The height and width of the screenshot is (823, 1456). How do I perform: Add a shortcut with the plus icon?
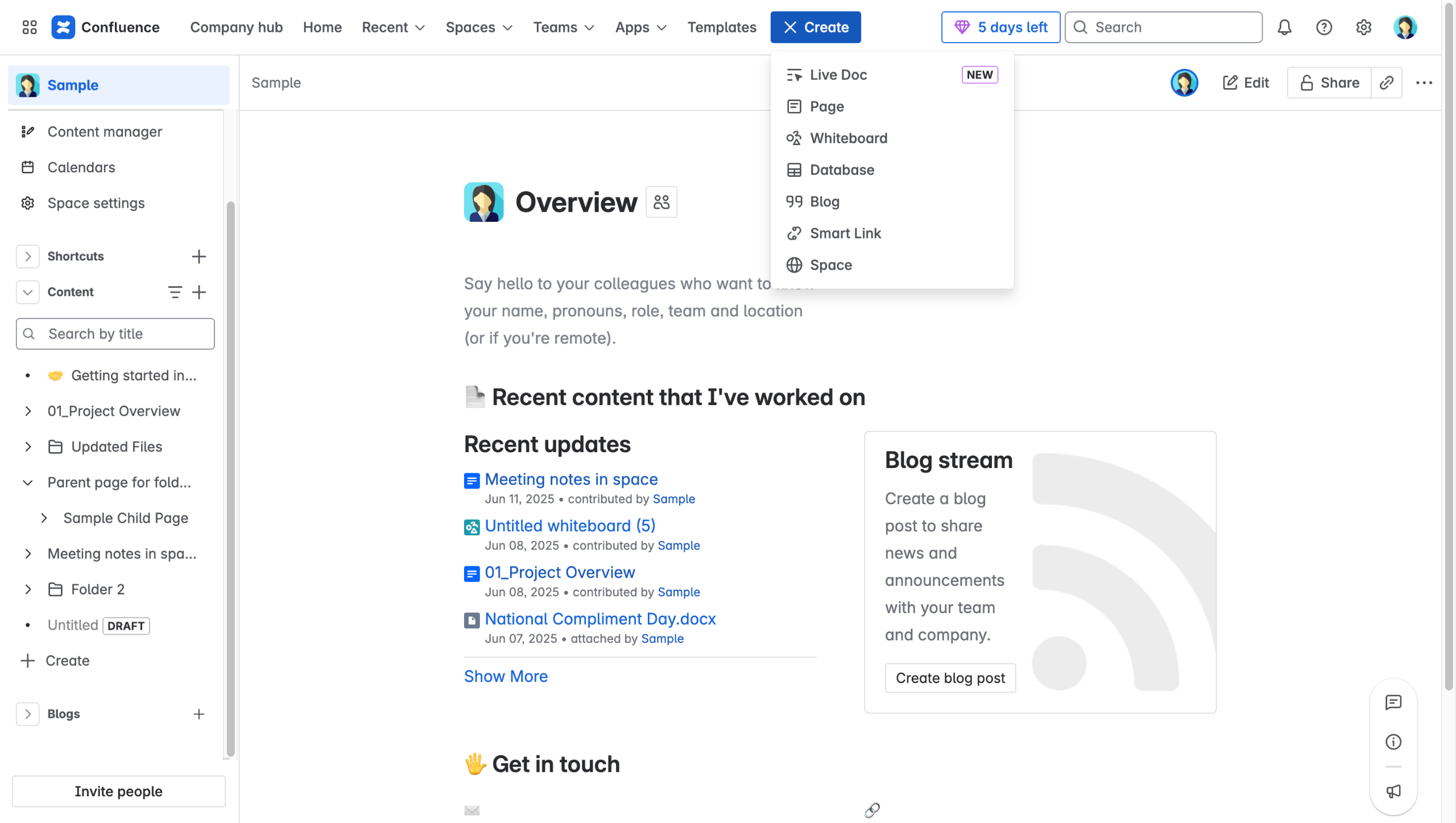199,257
